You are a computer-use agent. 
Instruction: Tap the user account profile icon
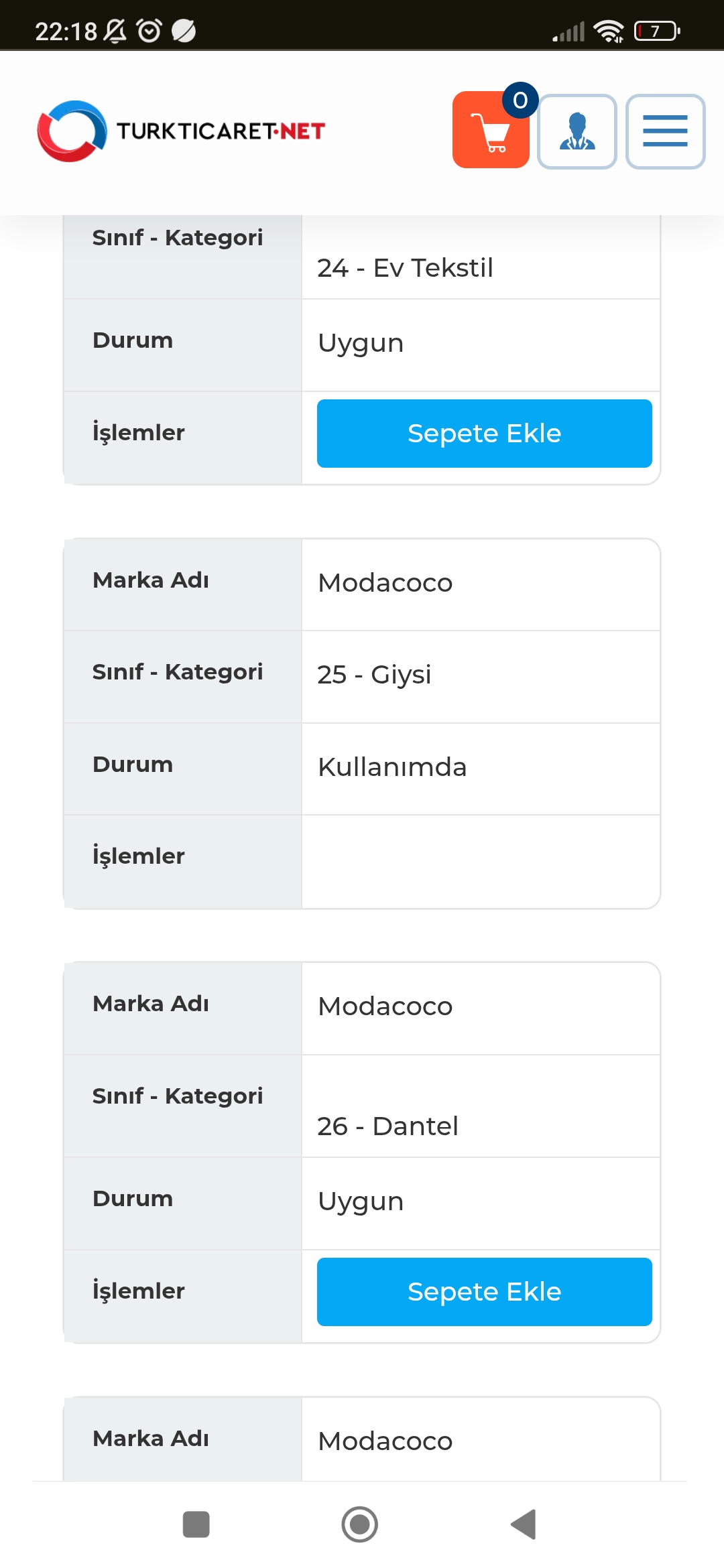(577, 131)
